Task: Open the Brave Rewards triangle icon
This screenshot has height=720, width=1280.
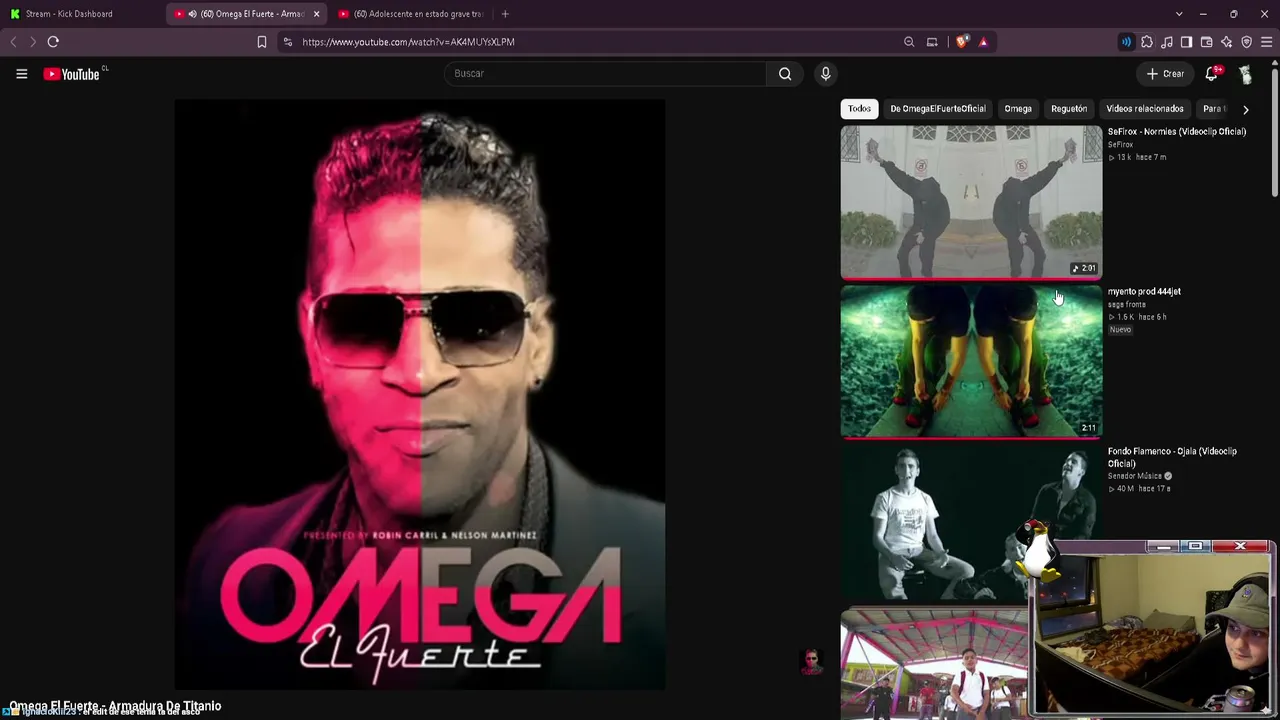Action: tap(983, 42)
